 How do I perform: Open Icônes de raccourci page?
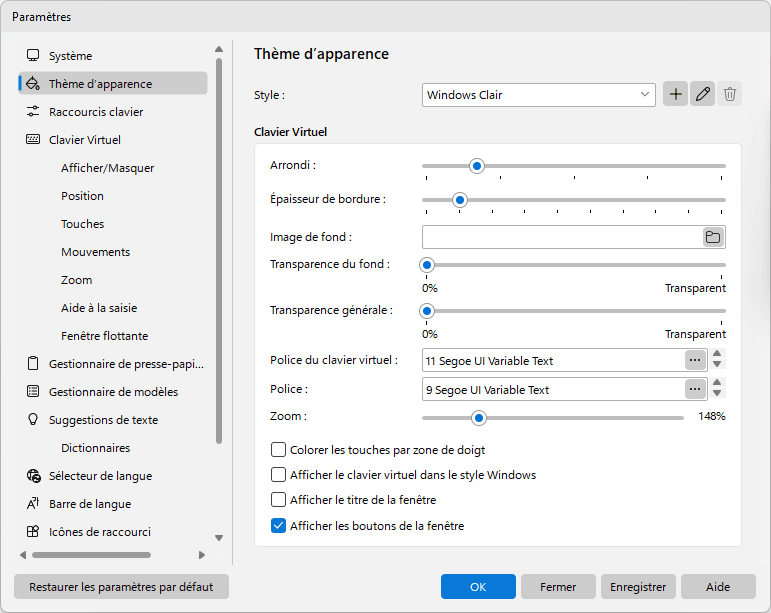click(113, 532)
